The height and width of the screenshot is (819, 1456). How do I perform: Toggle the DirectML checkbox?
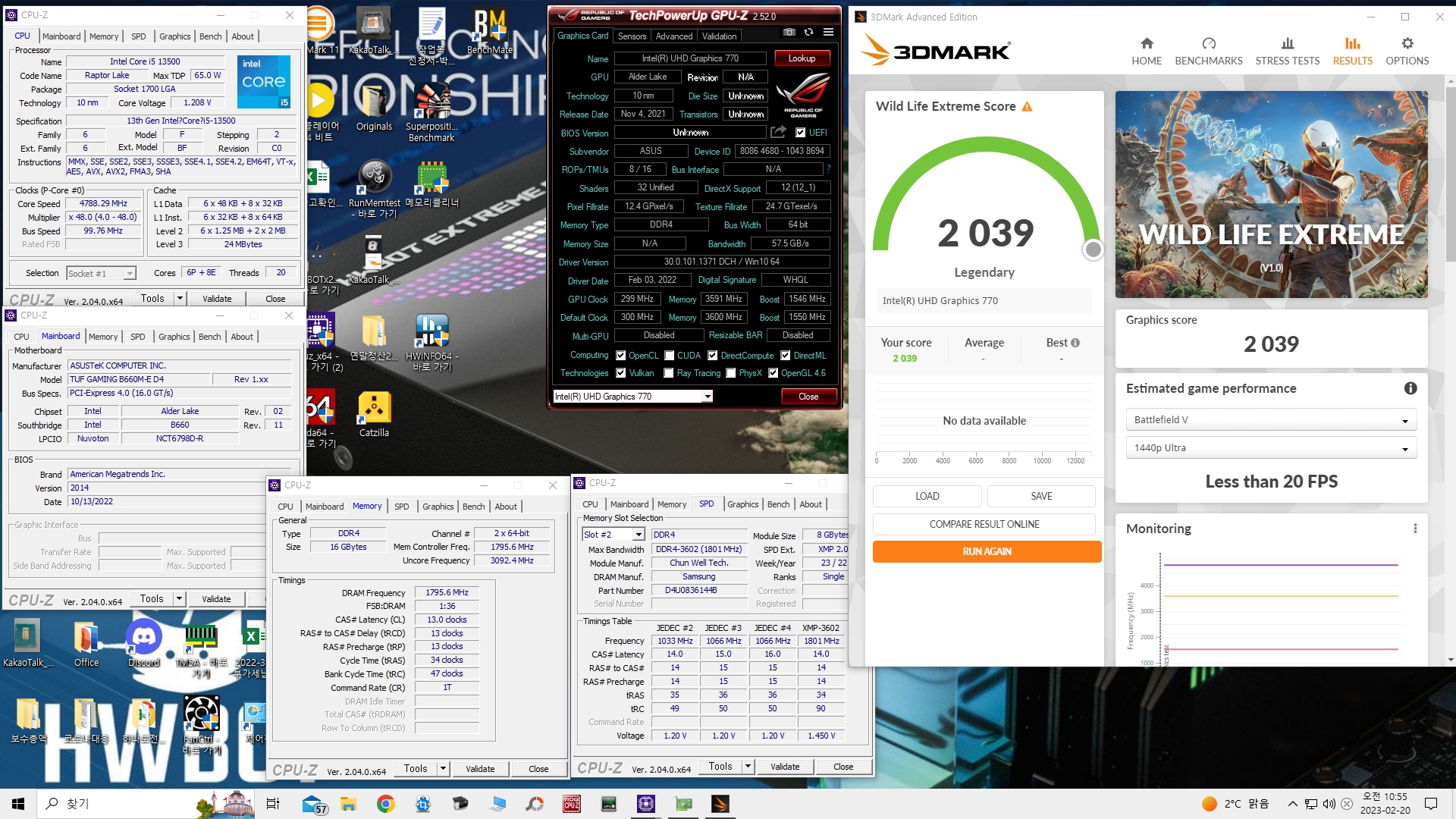786,356
